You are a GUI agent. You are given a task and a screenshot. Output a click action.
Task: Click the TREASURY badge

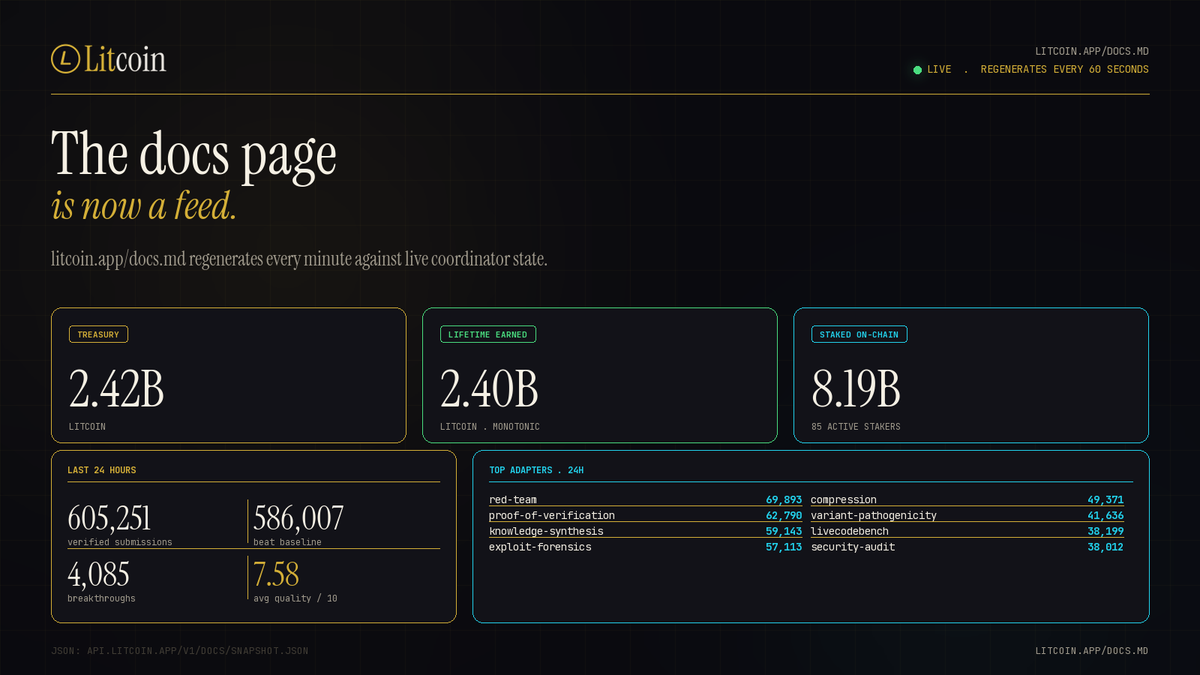coord(98,335)
